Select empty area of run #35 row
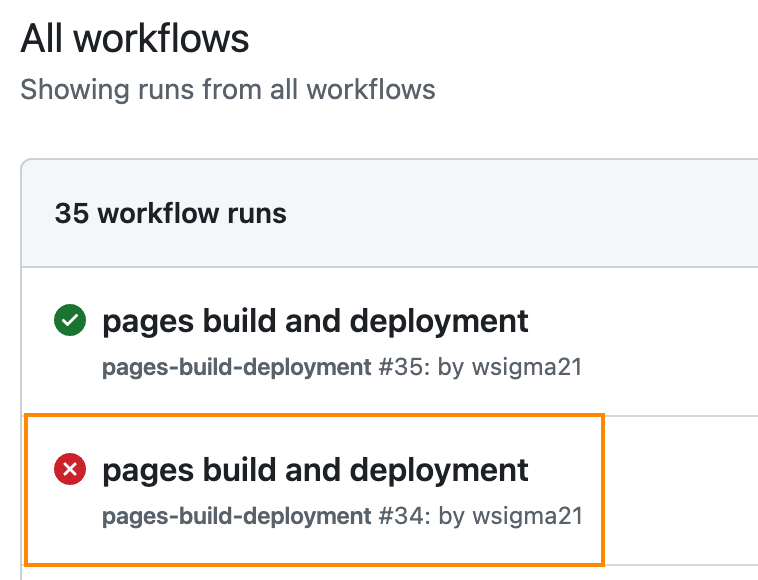Viewport: 758px width, 580px height. (x=667, y=341)
